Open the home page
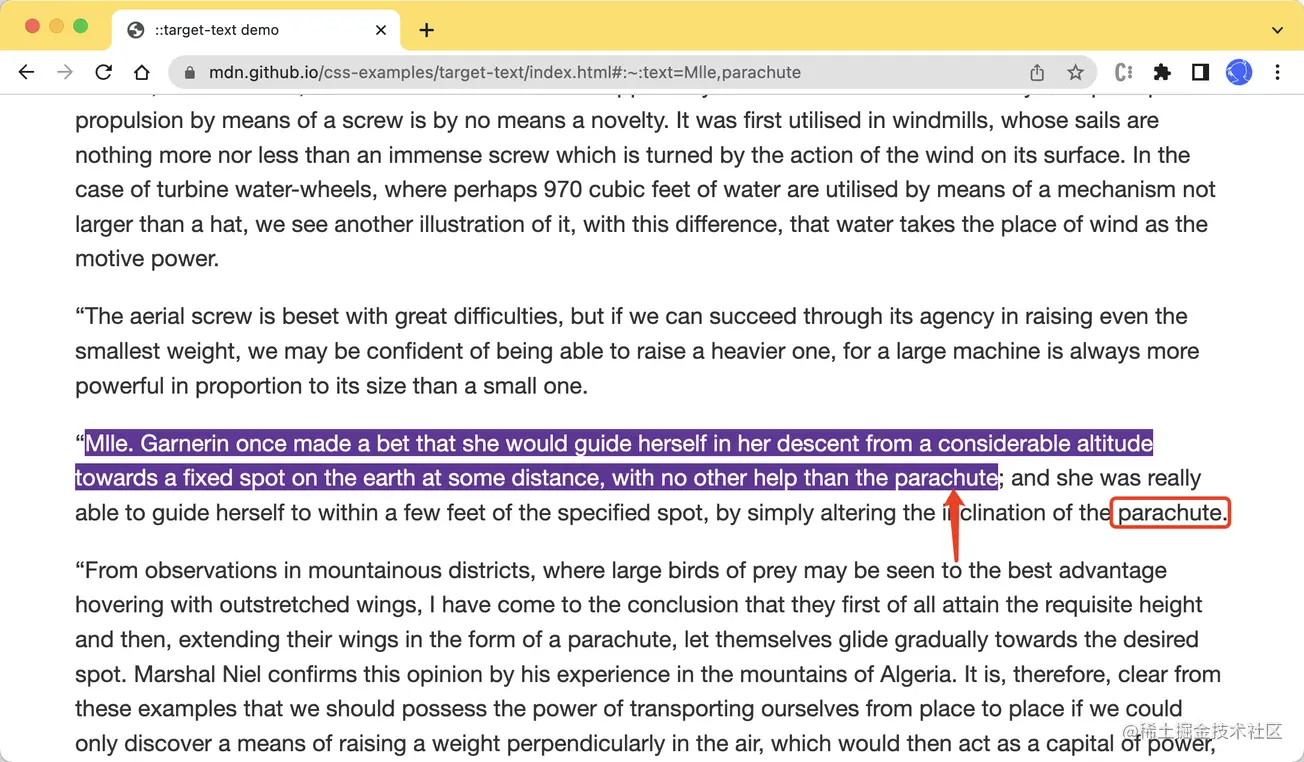 [x=142, y=72]
